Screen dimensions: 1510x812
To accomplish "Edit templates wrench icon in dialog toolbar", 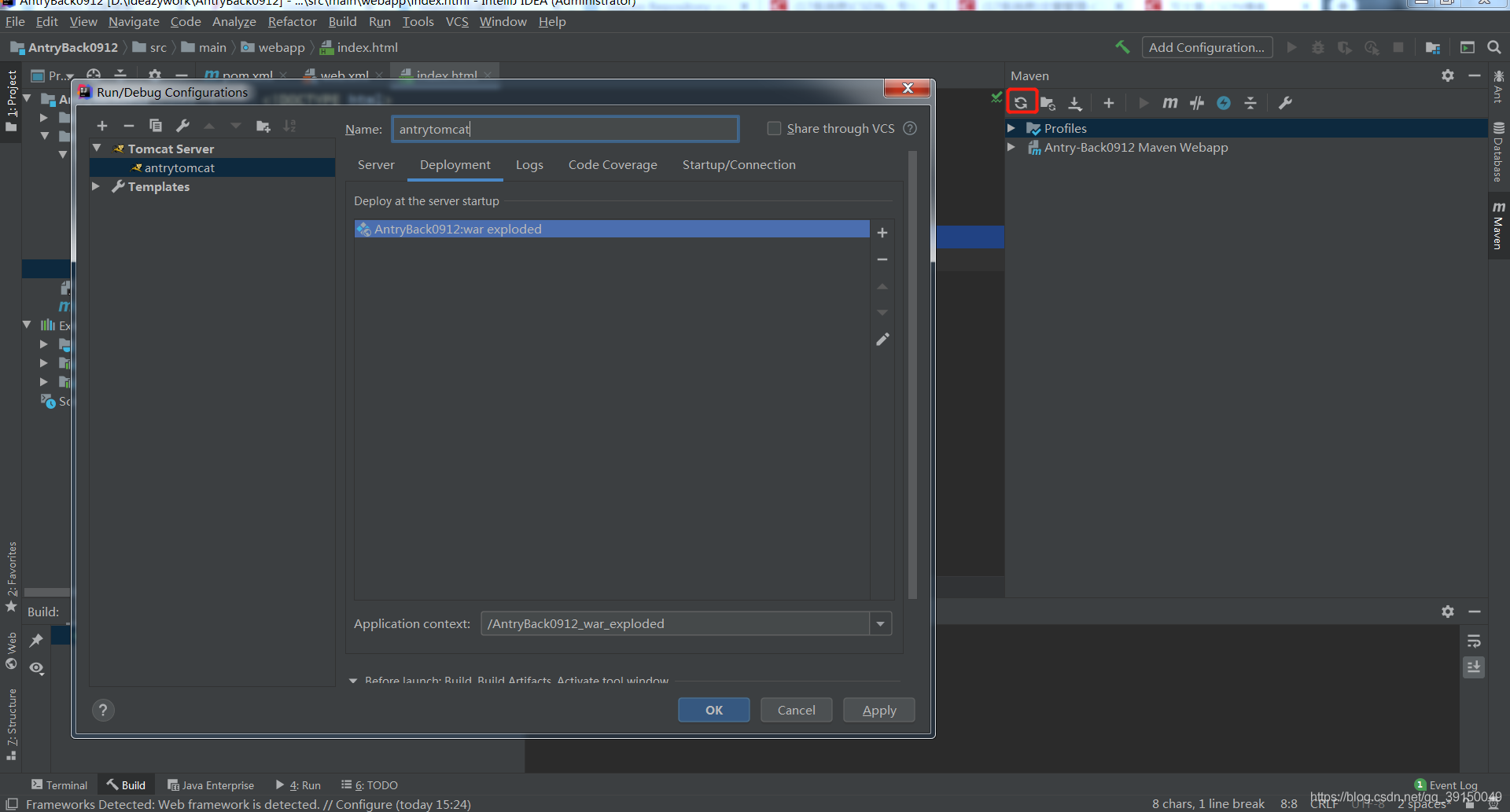I will coord(182,126).
